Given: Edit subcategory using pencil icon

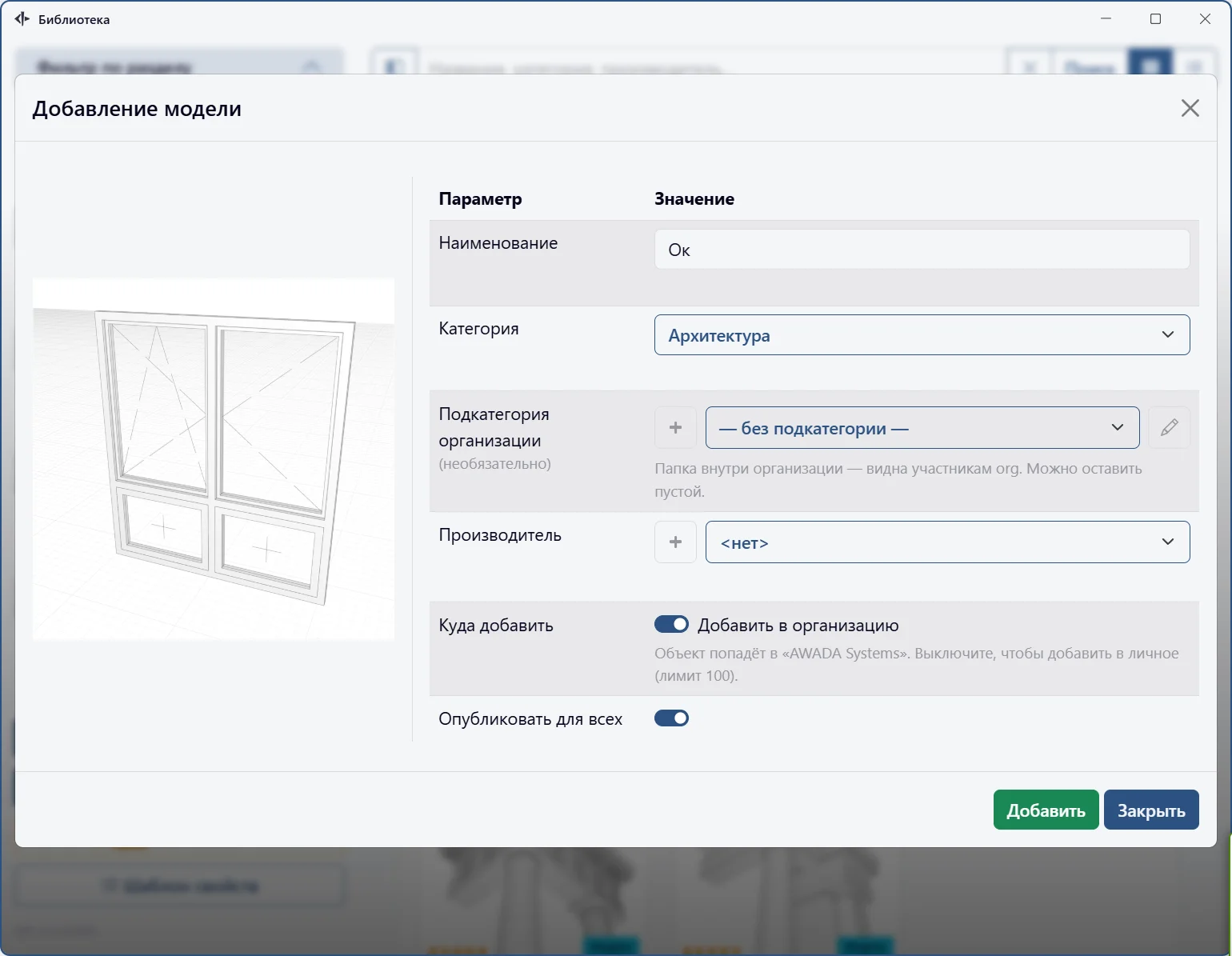Looking at the screenshot, I should [1169, 428].
